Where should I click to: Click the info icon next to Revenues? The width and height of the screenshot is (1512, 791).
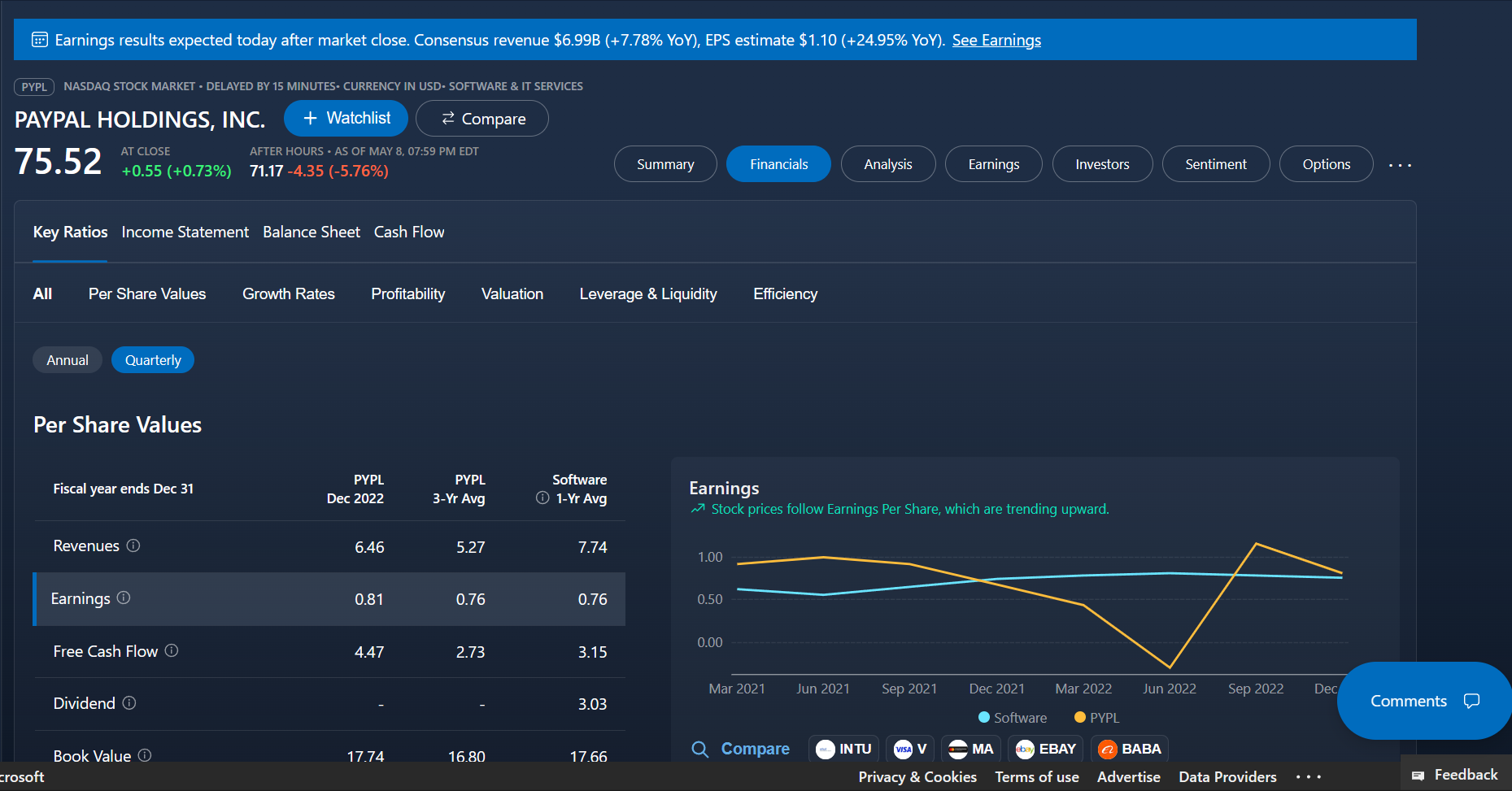[x=133, y=545]
